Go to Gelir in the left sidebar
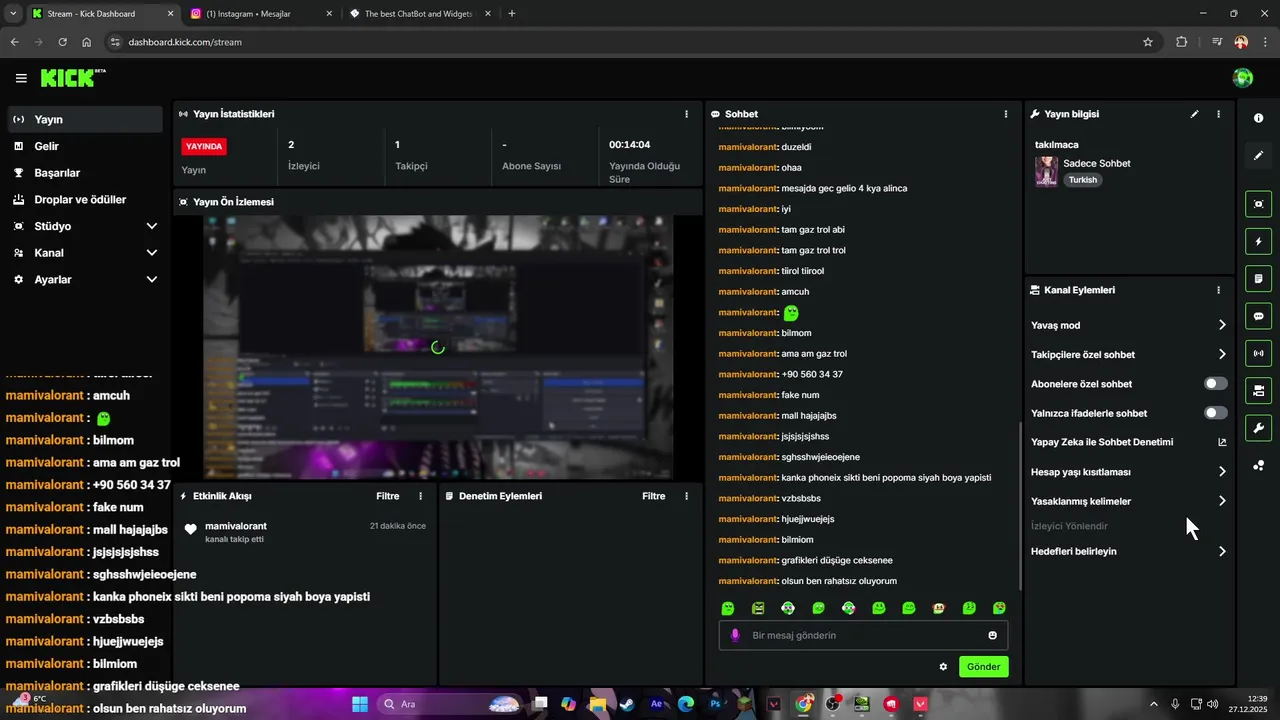 [x=84, y=146]
